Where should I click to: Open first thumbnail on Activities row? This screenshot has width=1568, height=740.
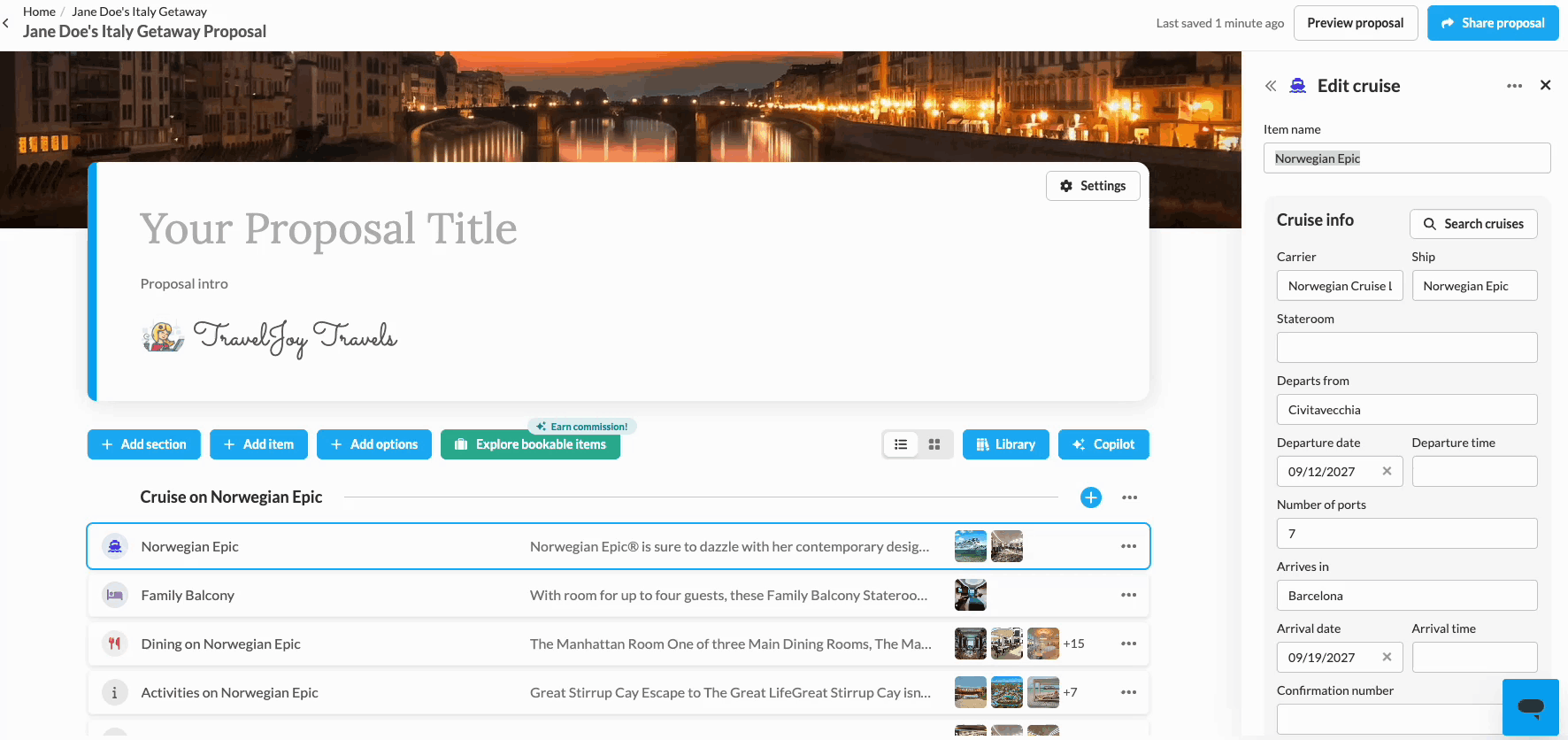[971, 692]
